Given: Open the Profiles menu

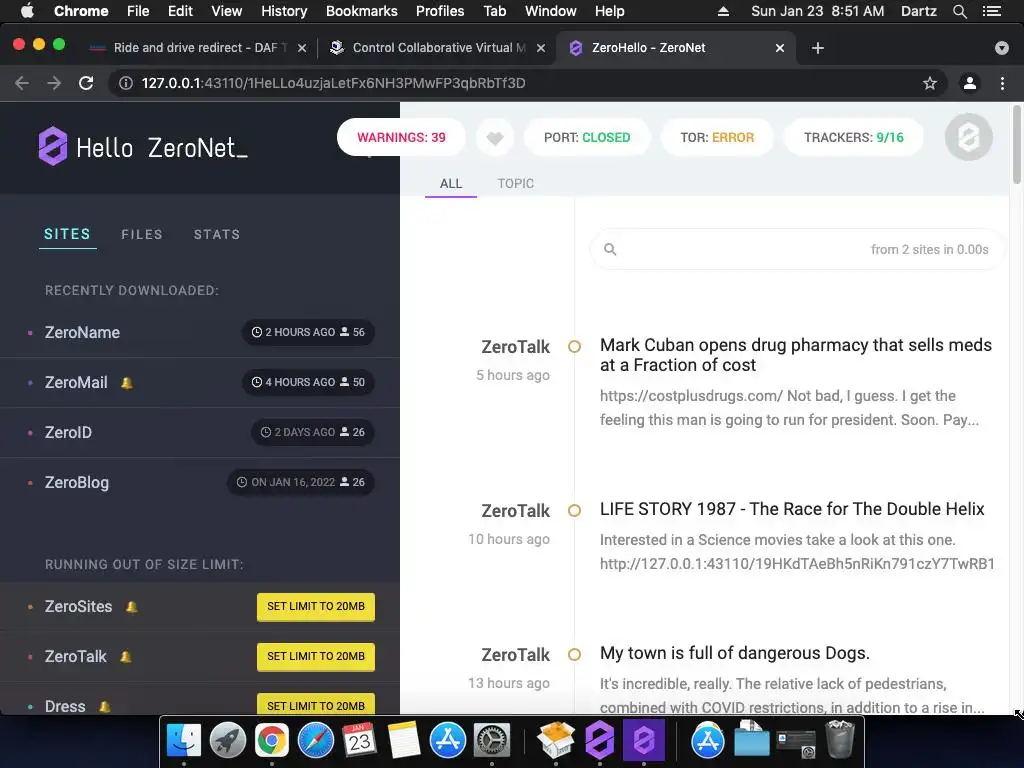Looking at the screenshot, I should pos(440,11).
